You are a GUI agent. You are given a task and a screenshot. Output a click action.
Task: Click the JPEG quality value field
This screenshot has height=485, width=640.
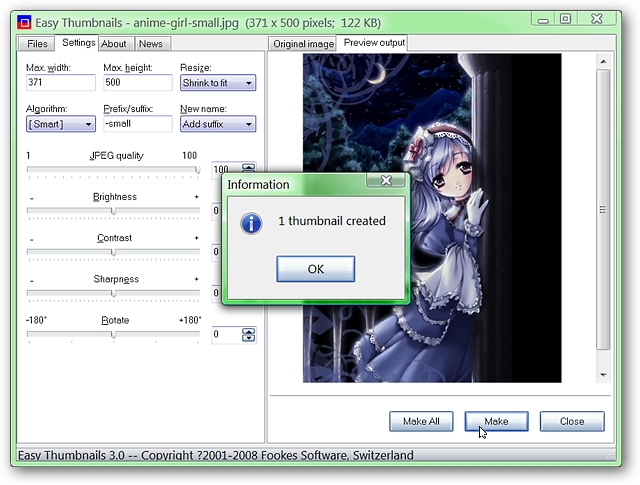[x=227, y=170]
